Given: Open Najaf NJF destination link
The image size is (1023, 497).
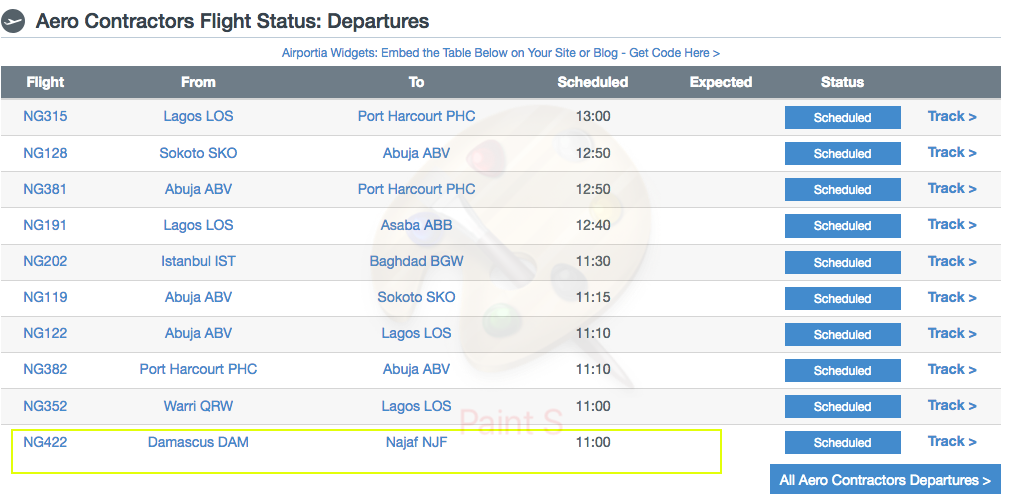Looking at the screenshot, I should pyautogui.click(x=416, y=442).
